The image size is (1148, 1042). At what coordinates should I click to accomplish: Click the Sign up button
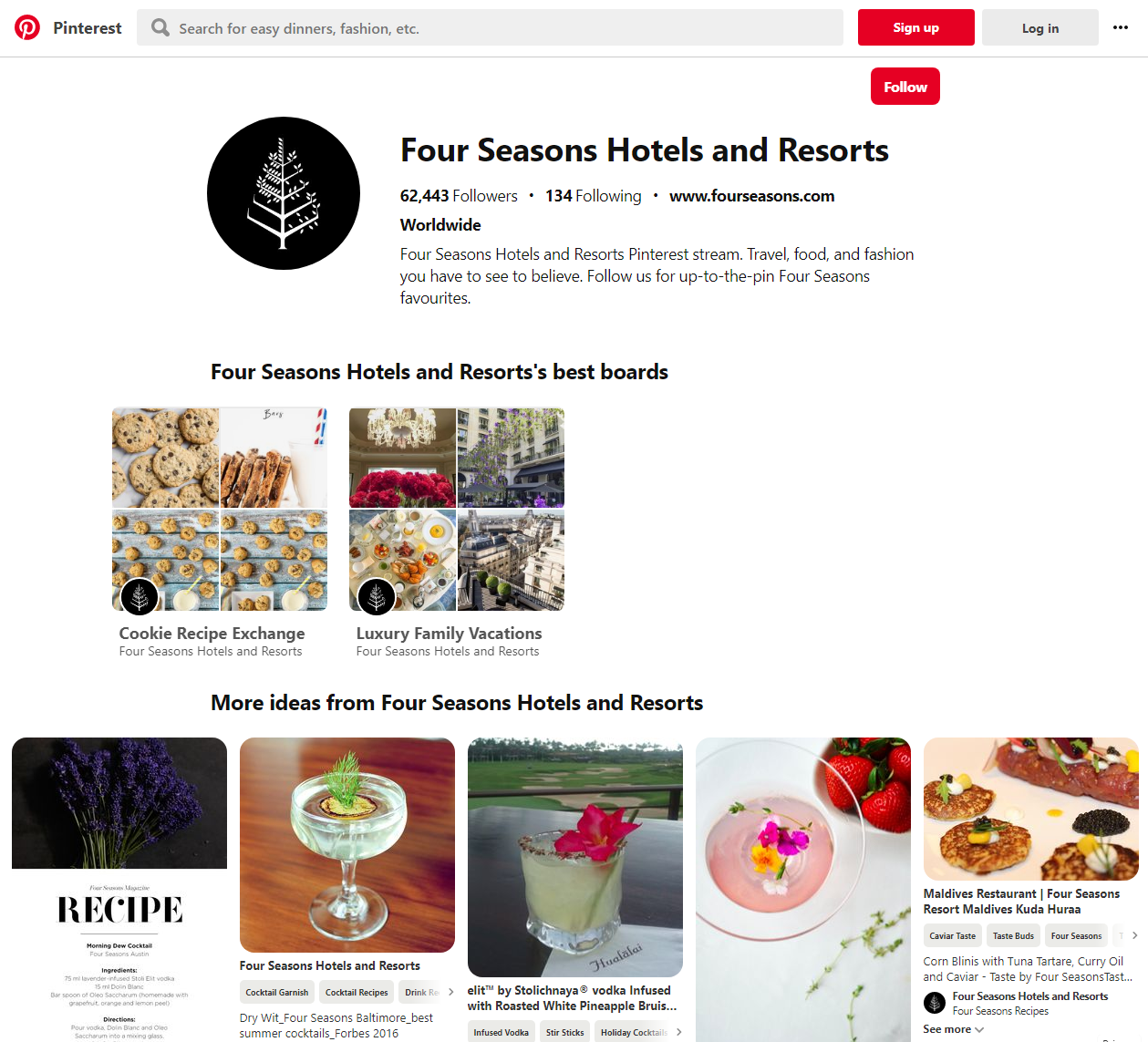click(916, 27)
